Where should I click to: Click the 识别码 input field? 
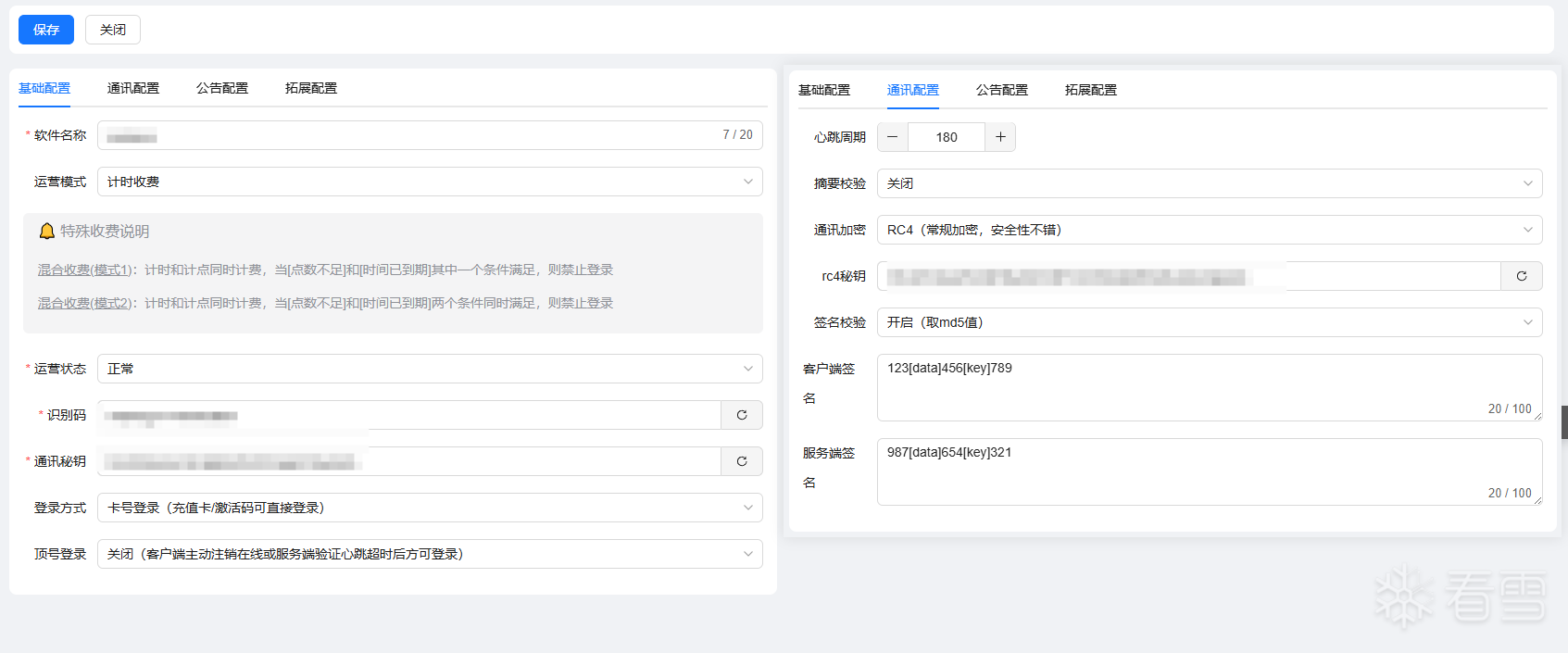tap(409, 415)
